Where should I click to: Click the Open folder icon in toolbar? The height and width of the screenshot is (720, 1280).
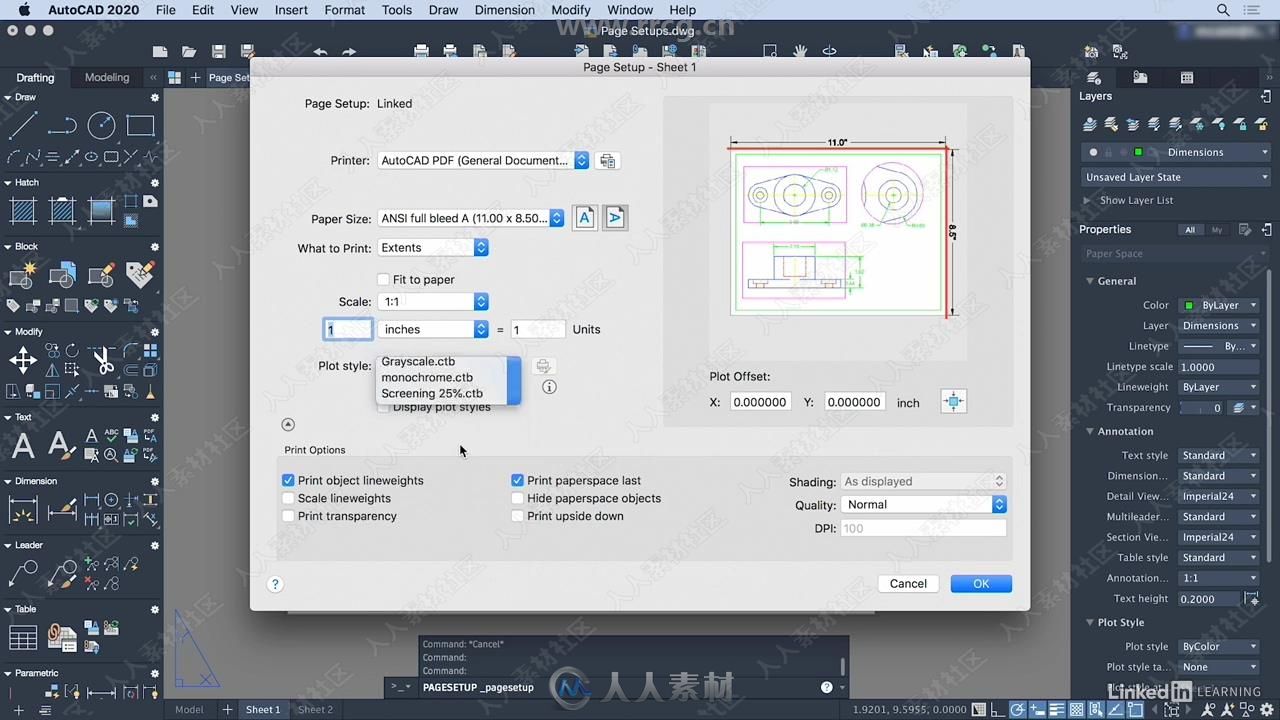tap(189, 51)
